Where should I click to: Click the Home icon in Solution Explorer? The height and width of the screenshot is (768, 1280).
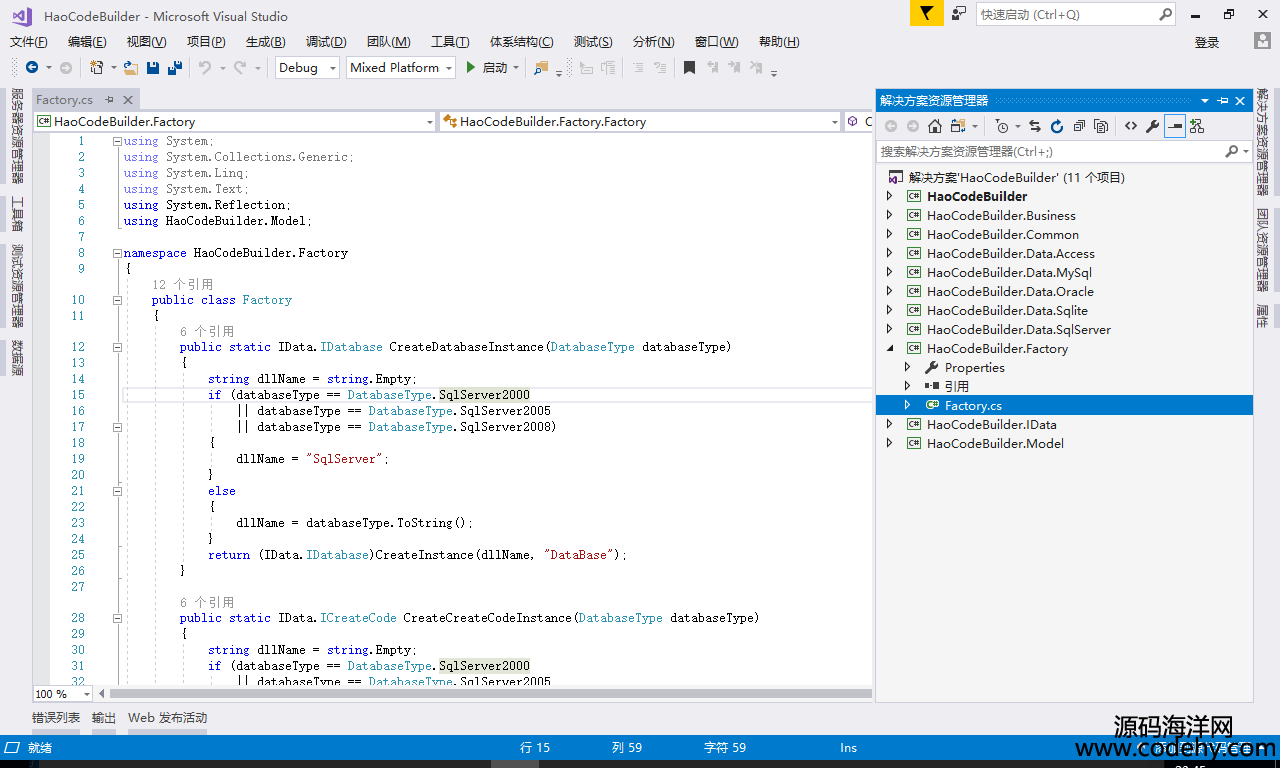[935, 126]
